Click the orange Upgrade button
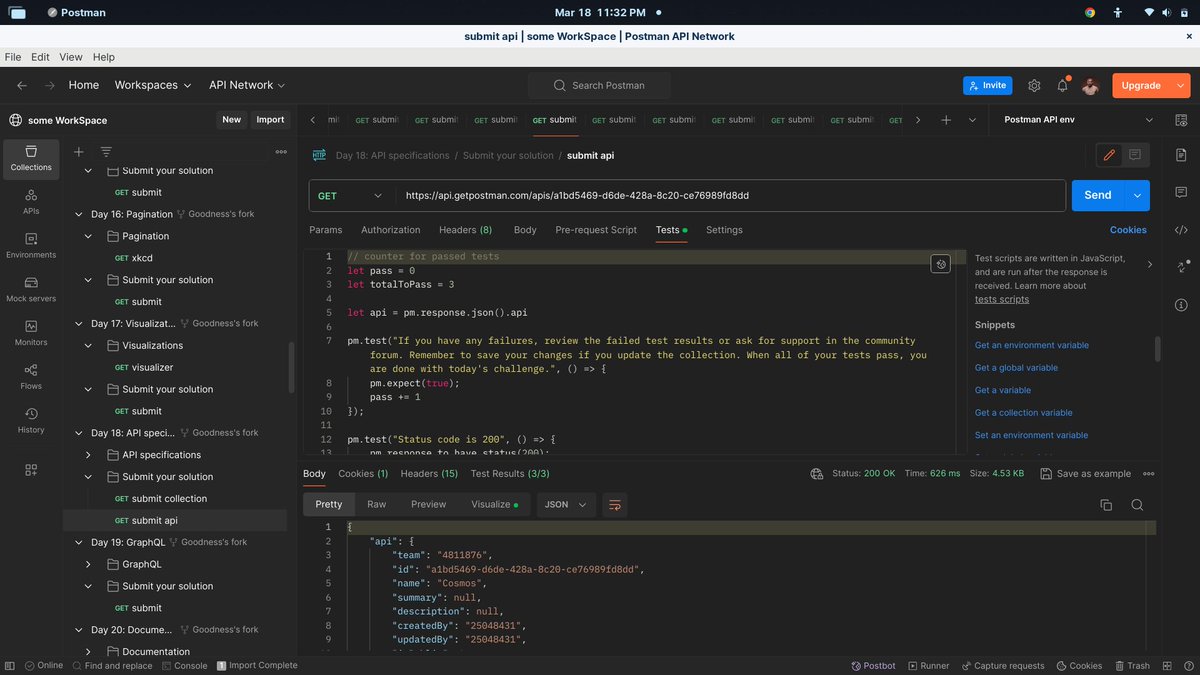 [x=1141, y=85]
